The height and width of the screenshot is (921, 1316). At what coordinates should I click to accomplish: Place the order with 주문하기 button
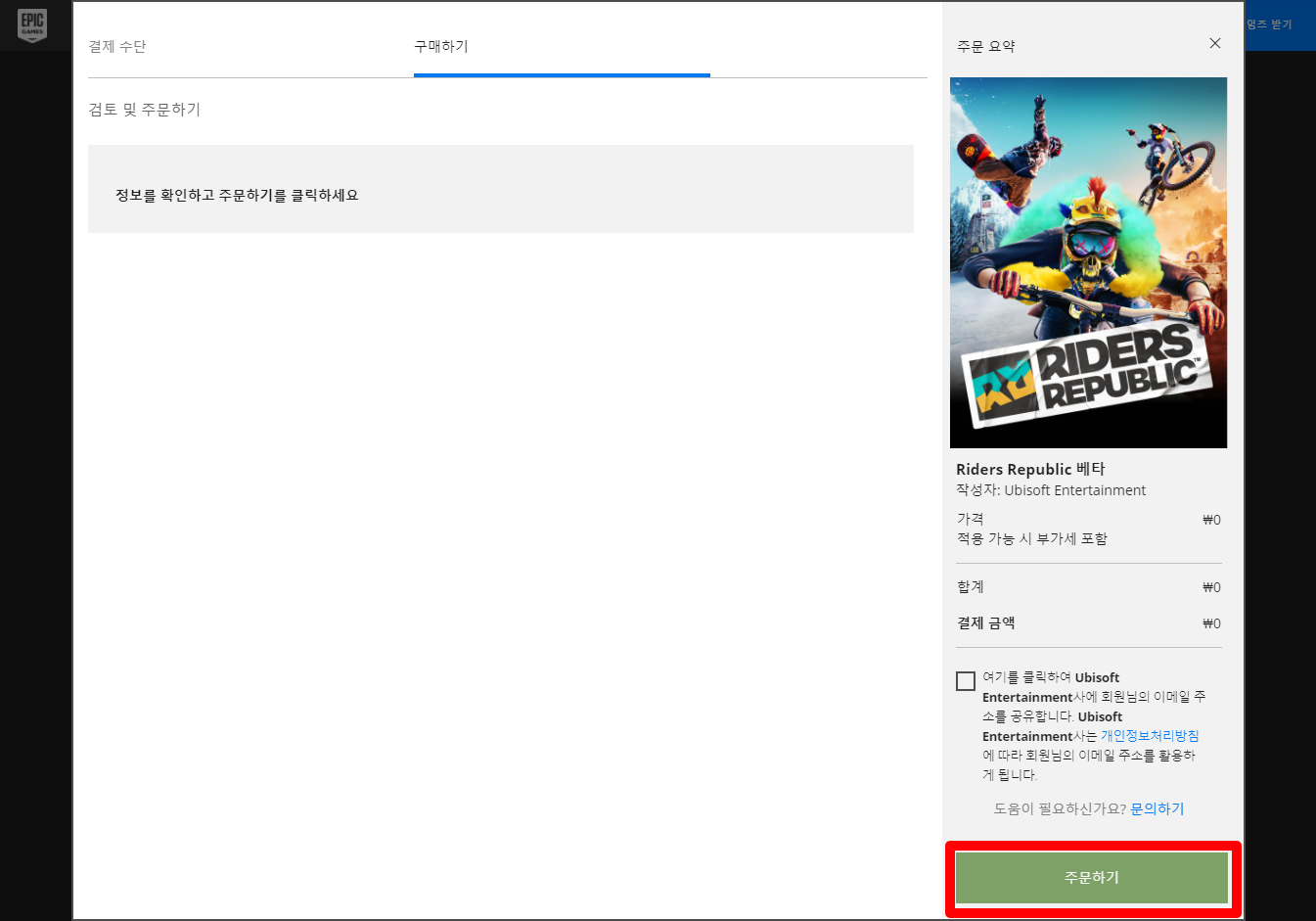coord(1092,878)
